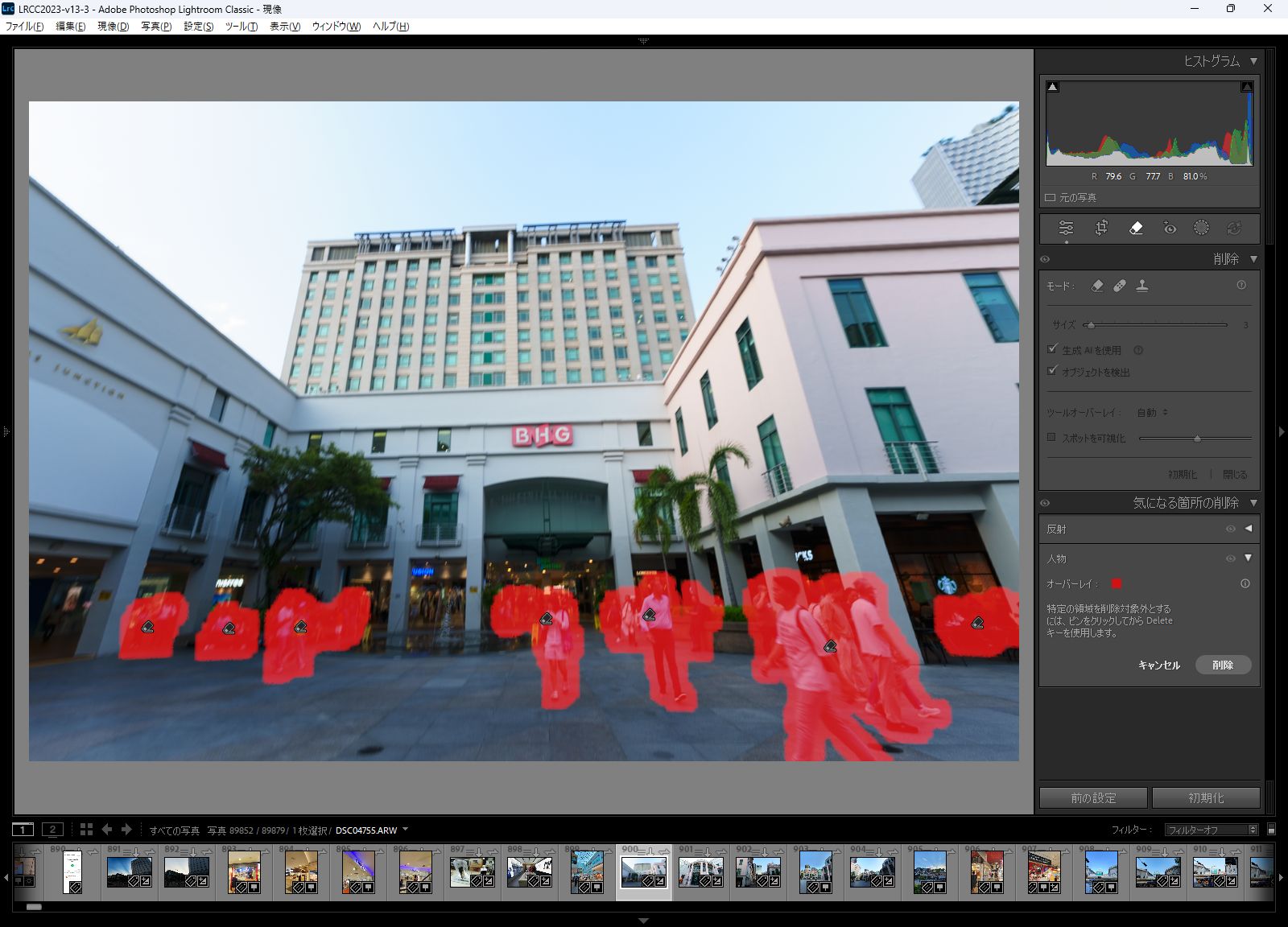Select filmstrip thumbnail 897
This screenshot has height=927, width=1288.
pos(473,871)
